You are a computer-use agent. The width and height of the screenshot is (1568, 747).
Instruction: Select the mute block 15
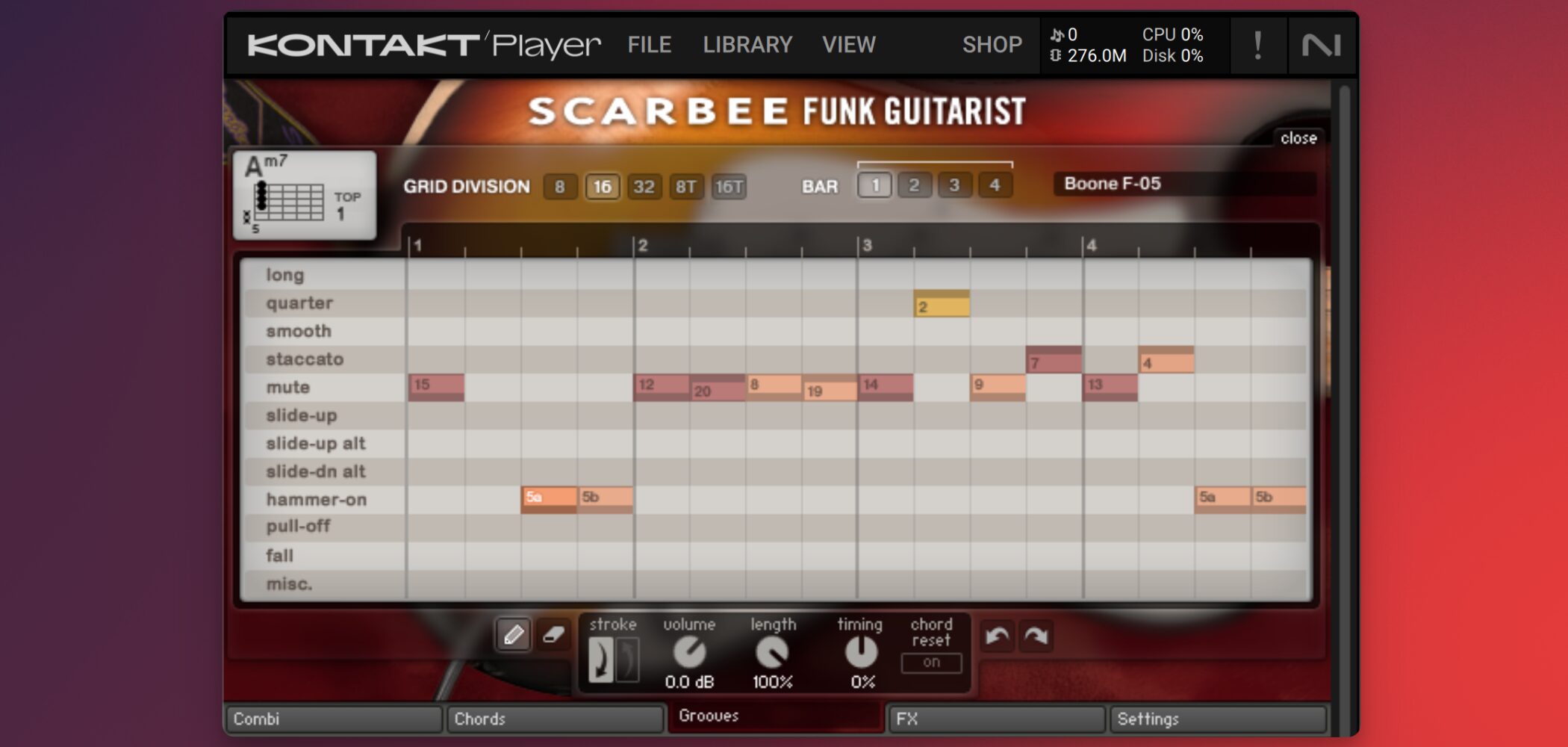[x=437, y=388]
